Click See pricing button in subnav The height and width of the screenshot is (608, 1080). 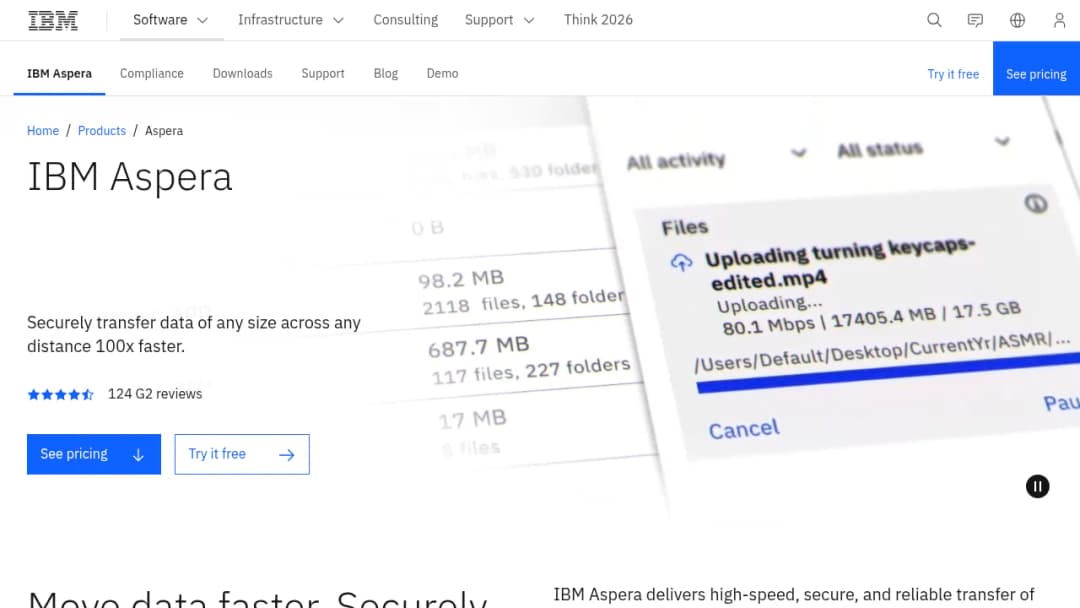point(1036,69)
